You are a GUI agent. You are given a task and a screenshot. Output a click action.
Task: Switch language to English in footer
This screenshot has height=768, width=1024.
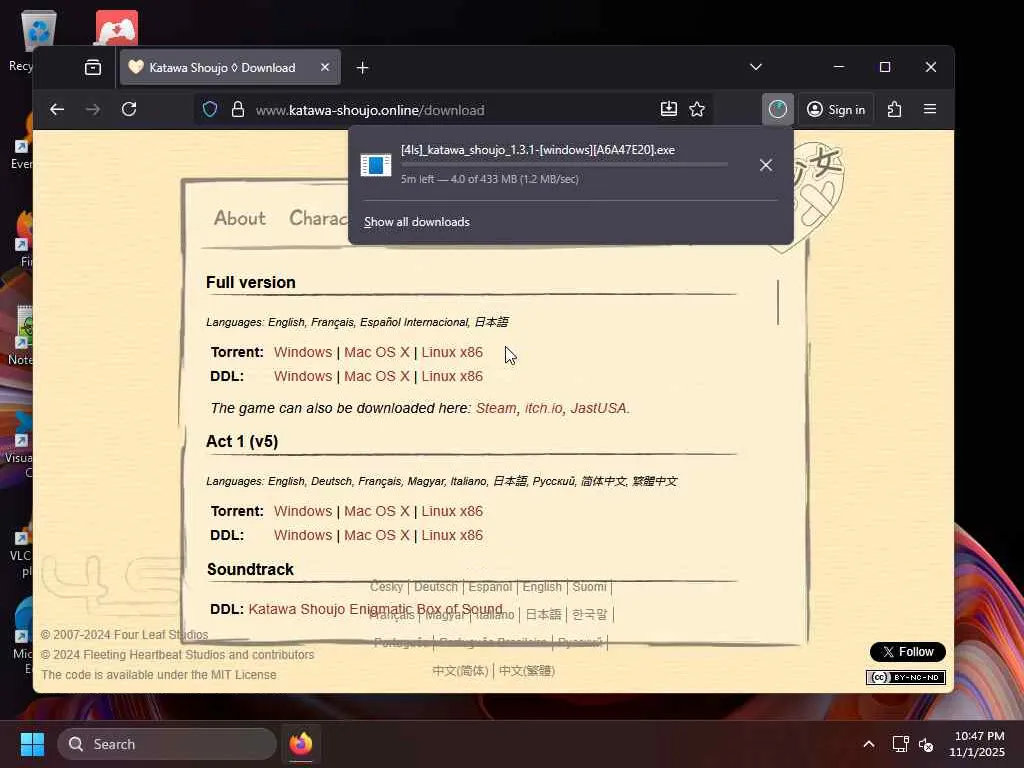541,587
